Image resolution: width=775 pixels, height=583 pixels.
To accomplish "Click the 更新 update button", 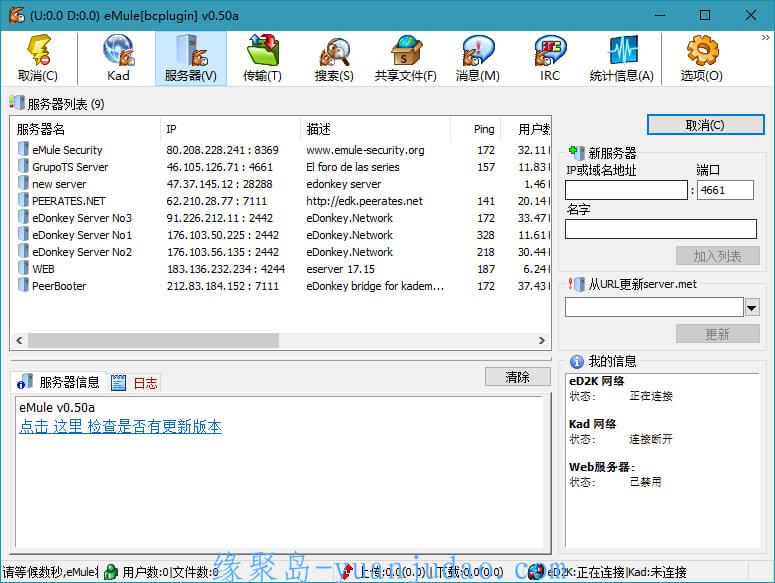I will (717, 334).
